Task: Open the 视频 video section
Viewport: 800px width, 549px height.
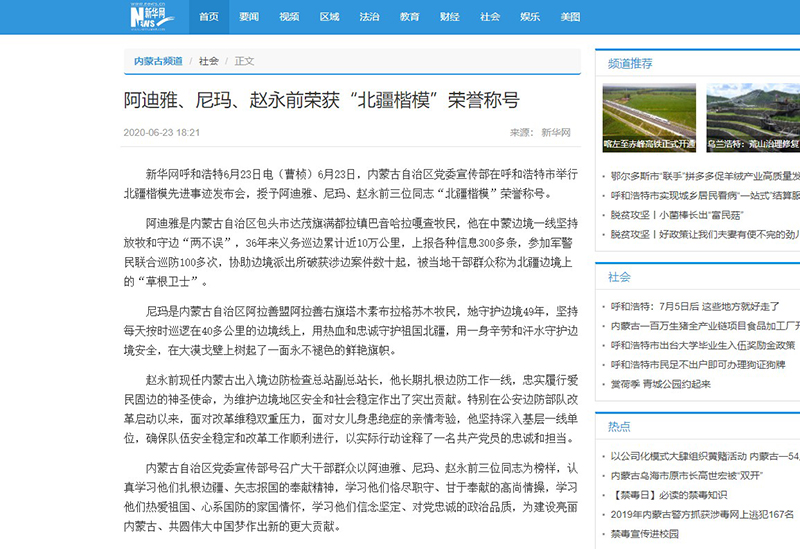Action: (289, 17)
